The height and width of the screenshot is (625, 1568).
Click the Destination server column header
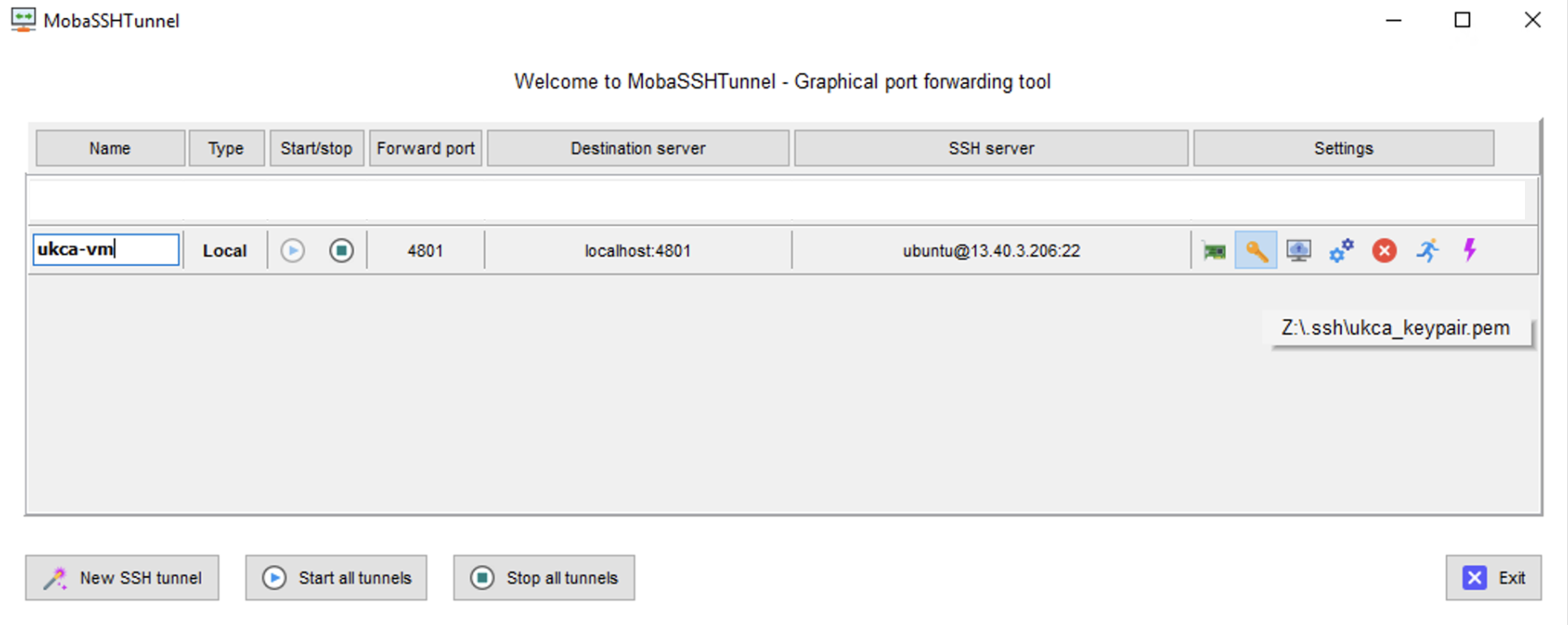(638, 148)
